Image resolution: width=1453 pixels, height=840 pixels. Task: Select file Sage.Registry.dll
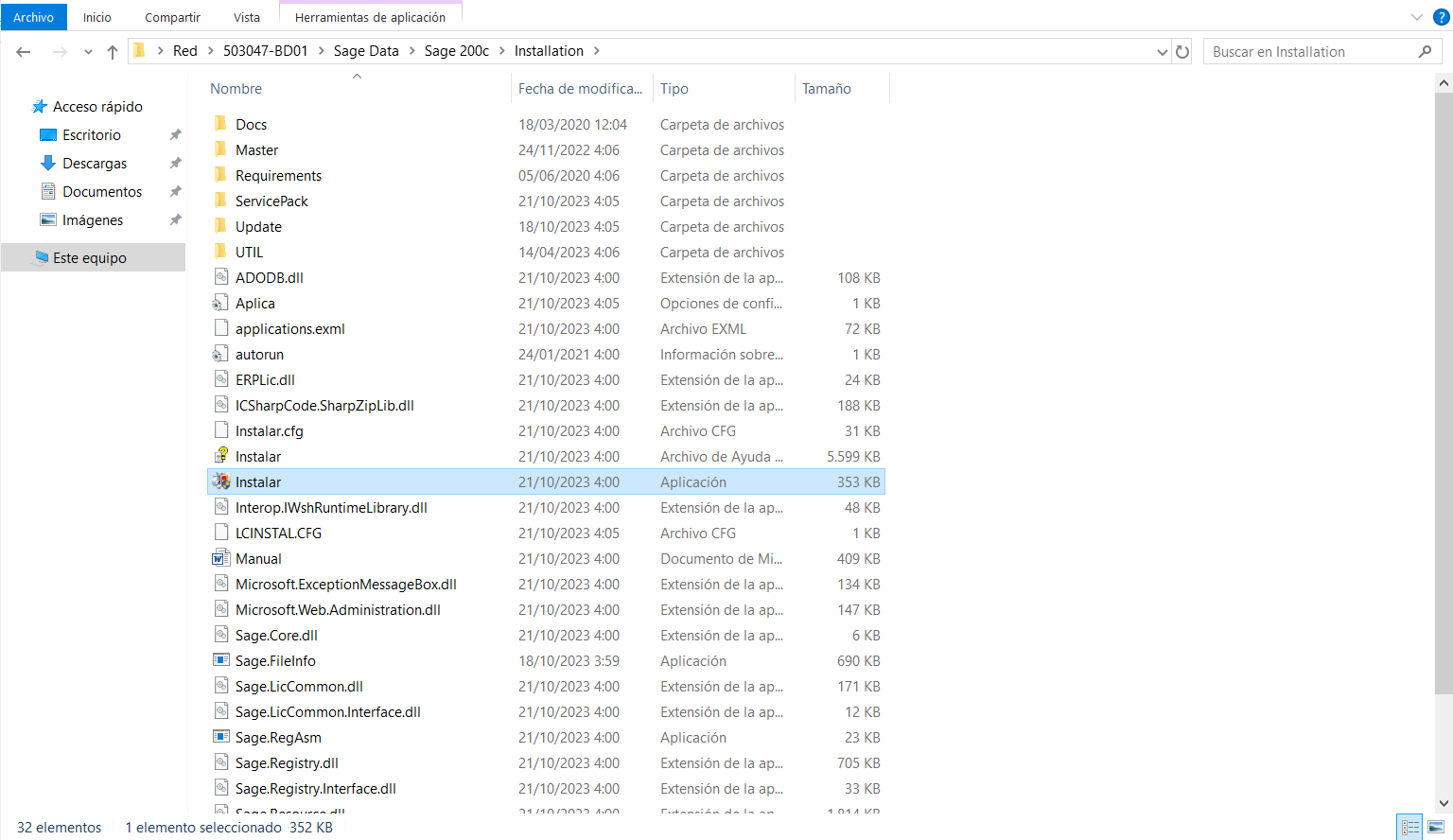[287, 762]
